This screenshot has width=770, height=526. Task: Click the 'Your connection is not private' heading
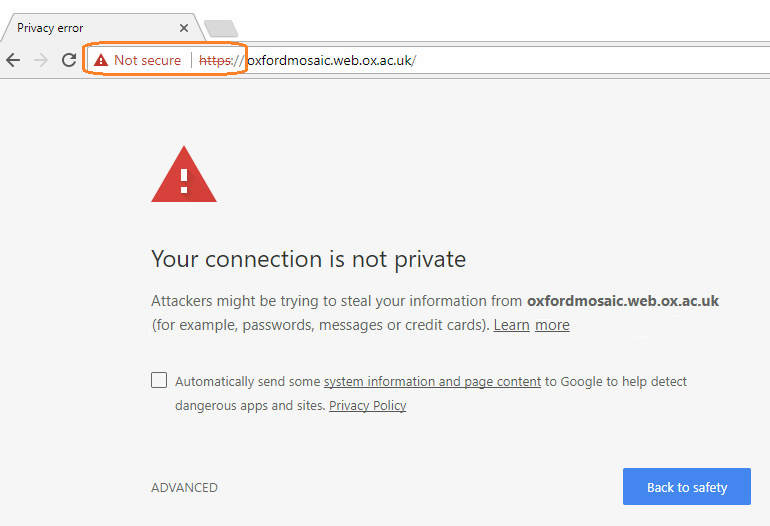click(308, 259)
